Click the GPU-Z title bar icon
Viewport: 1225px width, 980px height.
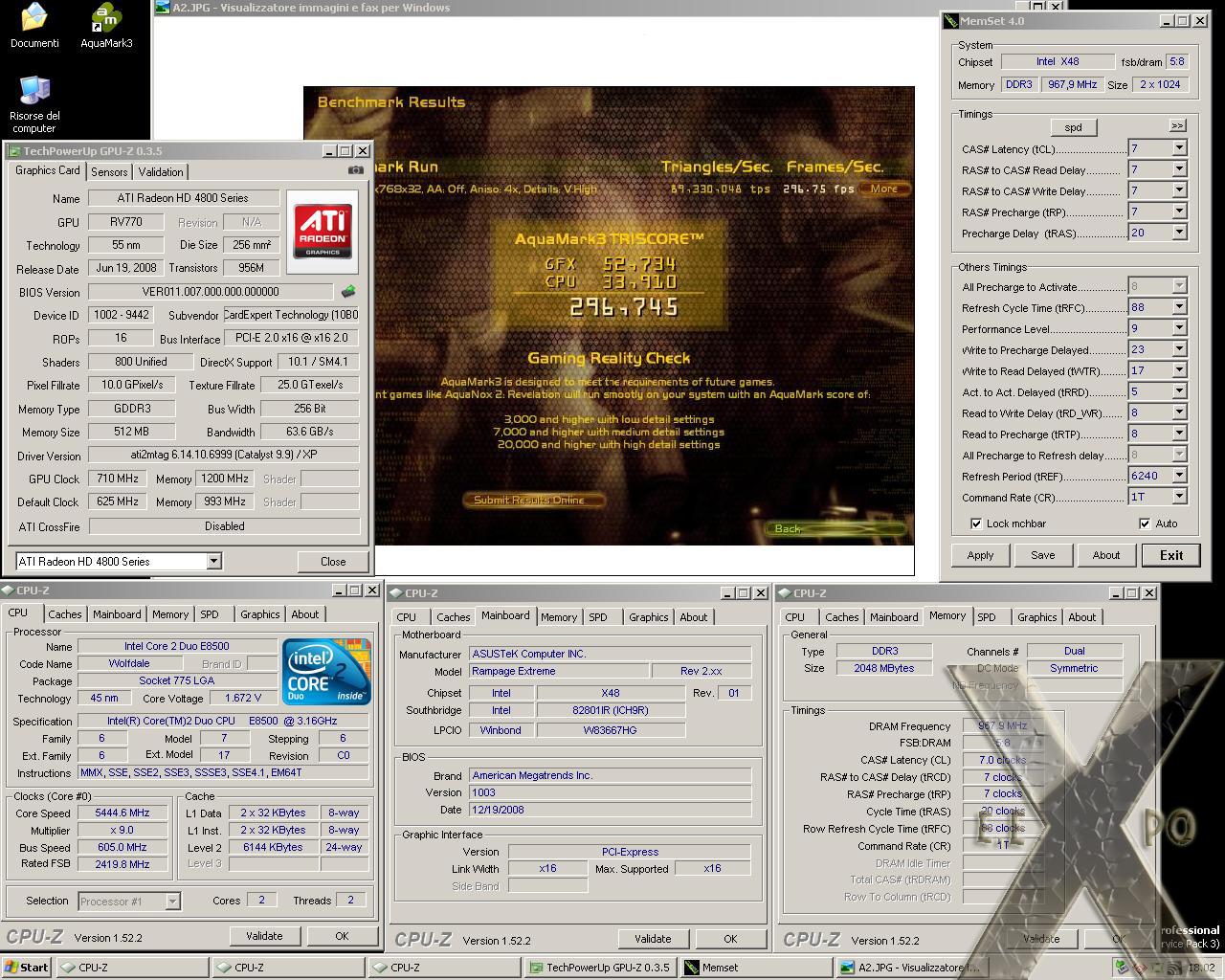point(13,151)
